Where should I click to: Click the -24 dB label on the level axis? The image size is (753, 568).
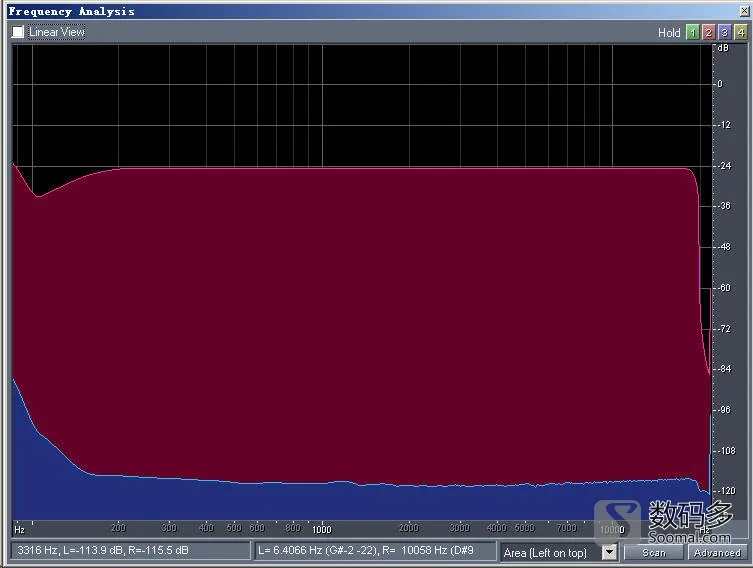pos(724,166)
